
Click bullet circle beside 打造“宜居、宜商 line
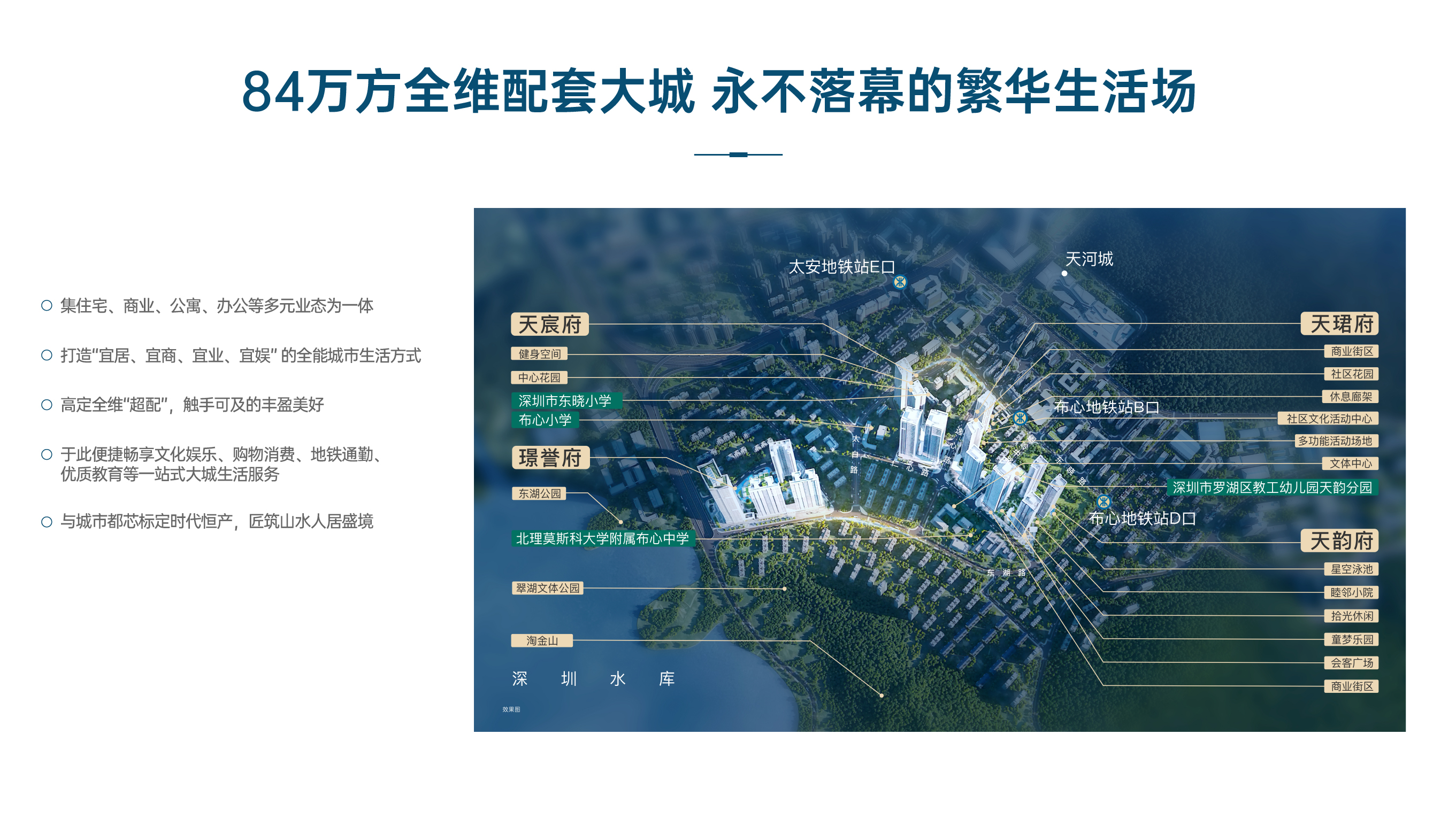[x=47, y=356]
